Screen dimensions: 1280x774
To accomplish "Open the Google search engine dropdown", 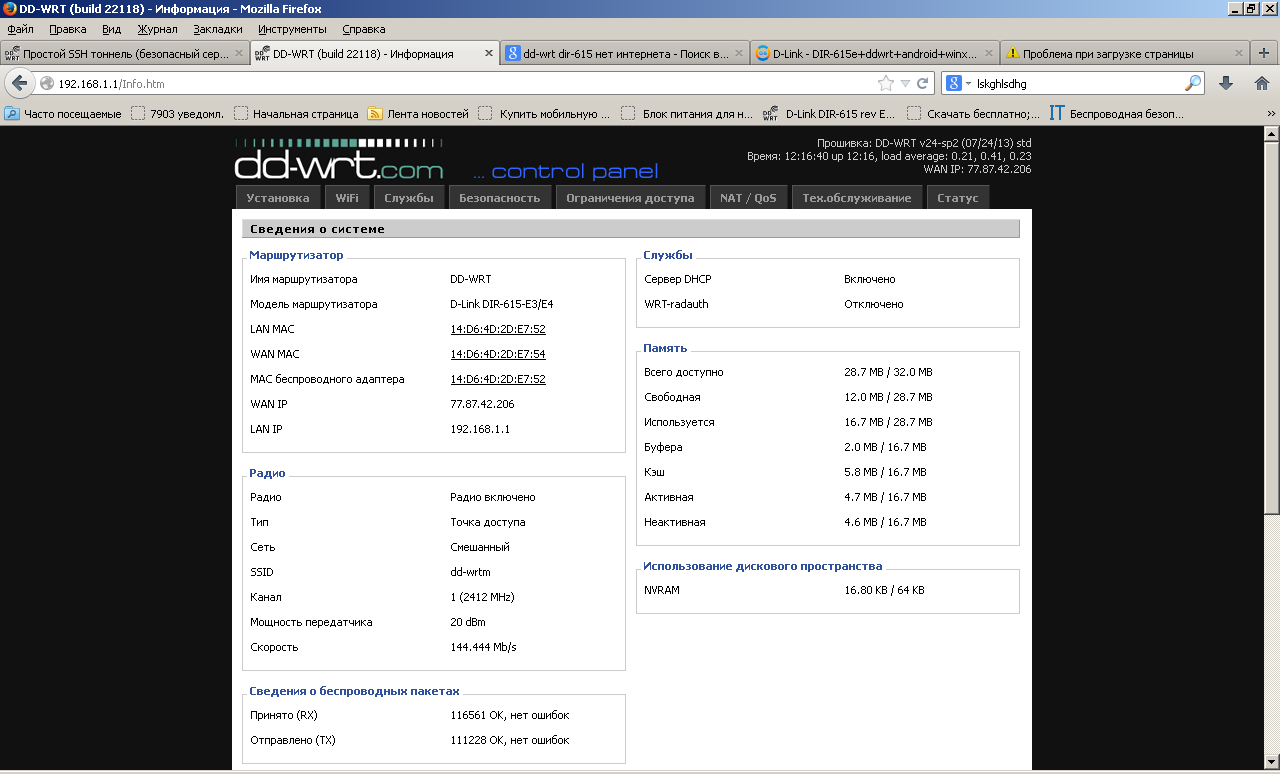I will (x=958, y=84).
